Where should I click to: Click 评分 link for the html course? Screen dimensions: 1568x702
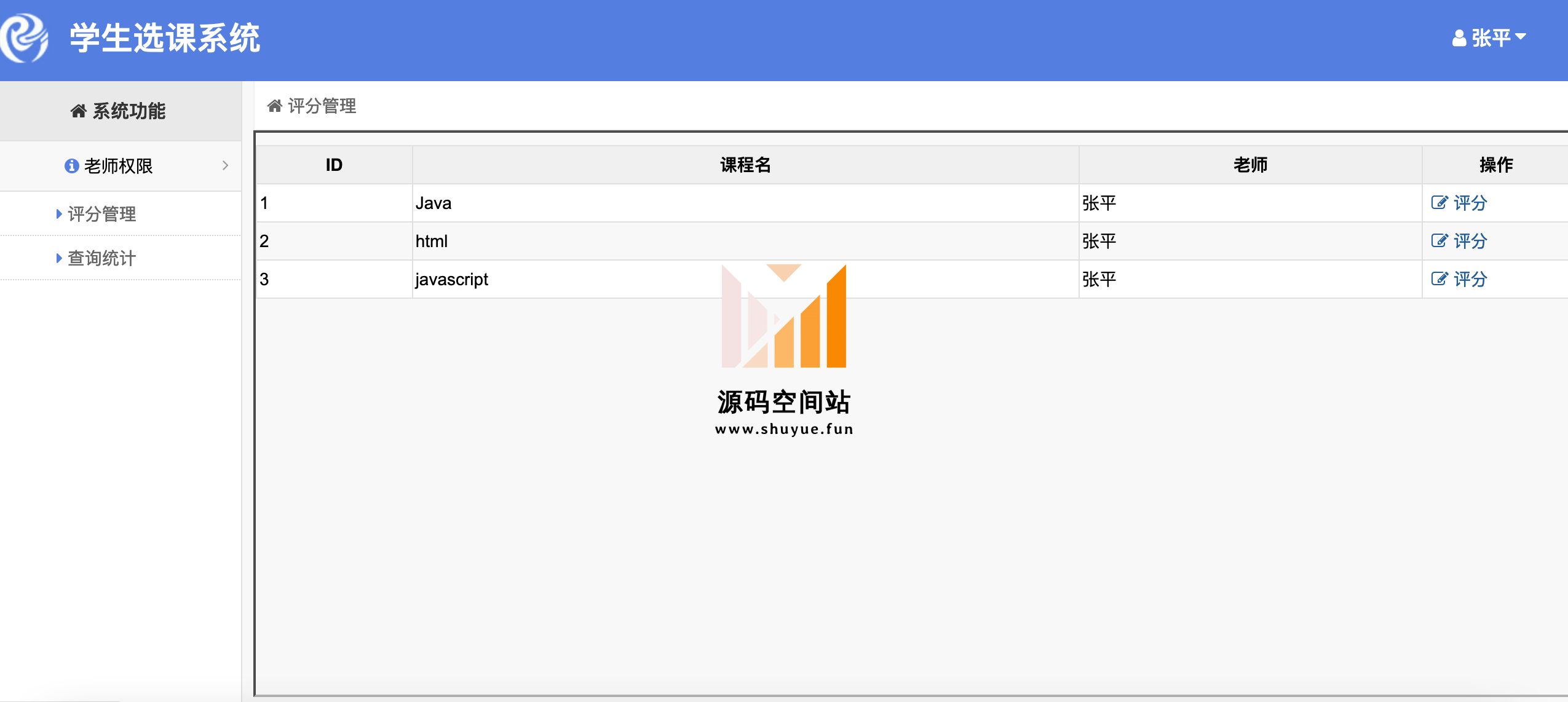[x=1470, y=241]
